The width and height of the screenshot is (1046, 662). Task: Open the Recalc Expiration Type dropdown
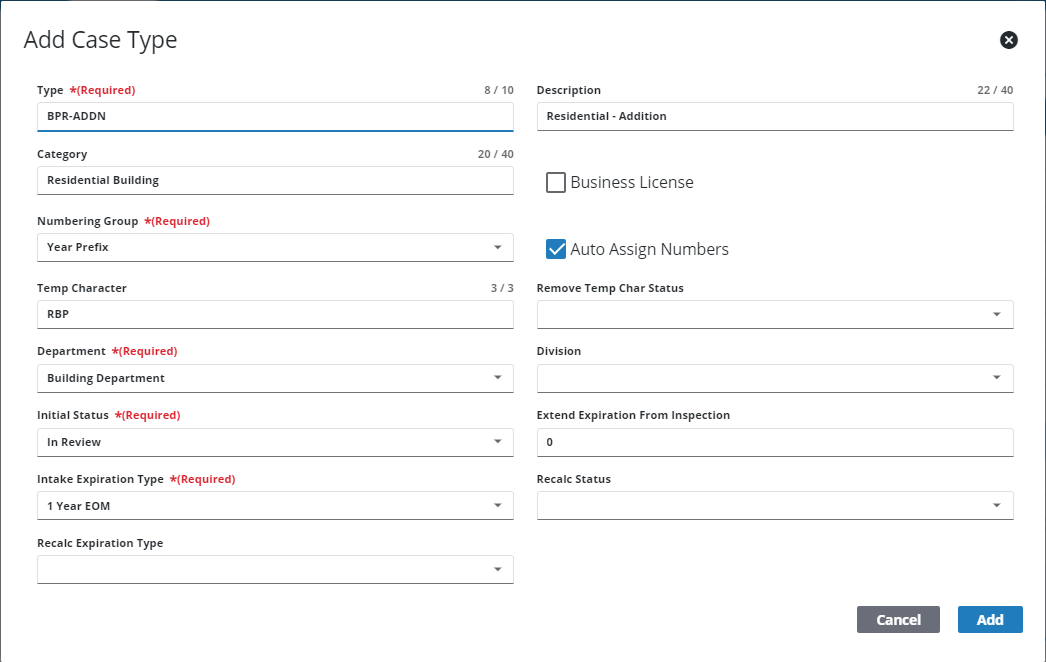click(x=275, y=570)
